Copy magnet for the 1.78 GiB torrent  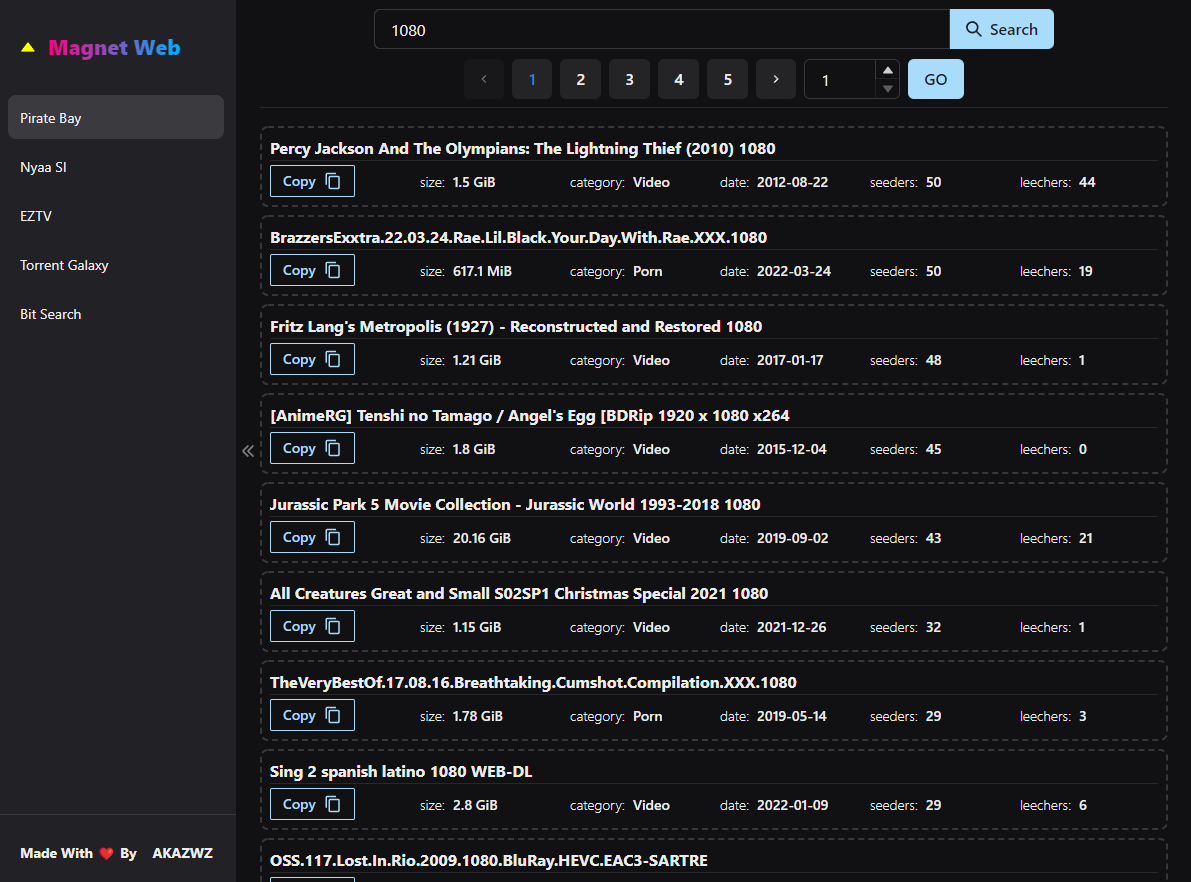312,715
